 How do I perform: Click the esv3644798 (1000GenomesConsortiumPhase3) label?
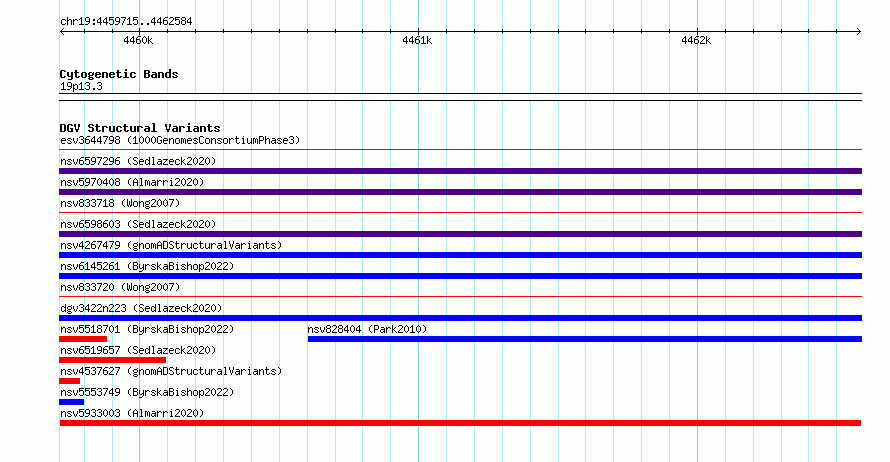pyautogui.click(x=180, y=140)
